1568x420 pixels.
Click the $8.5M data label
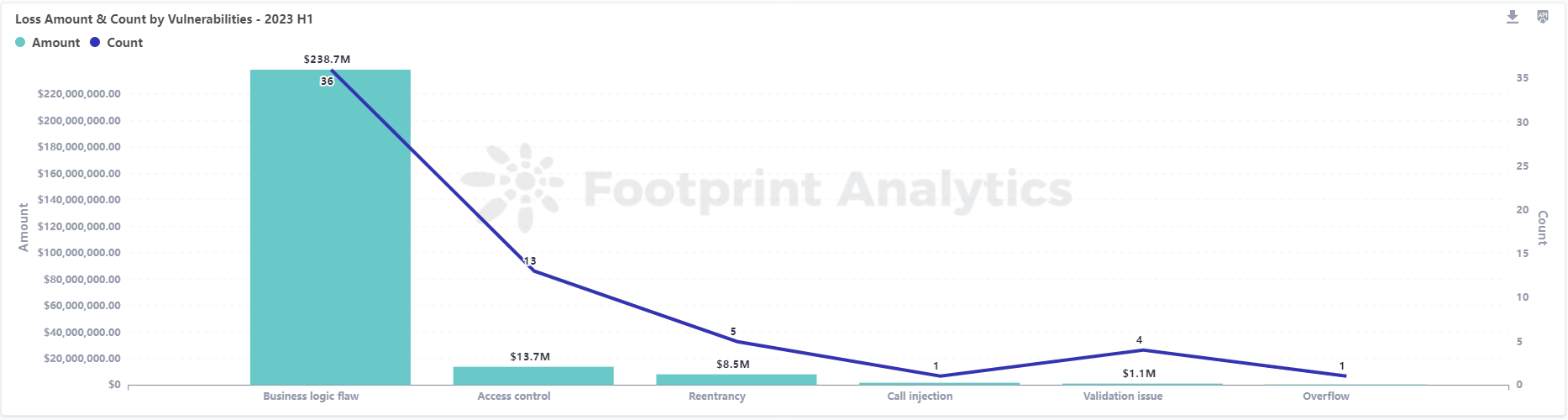click(733, 365)
